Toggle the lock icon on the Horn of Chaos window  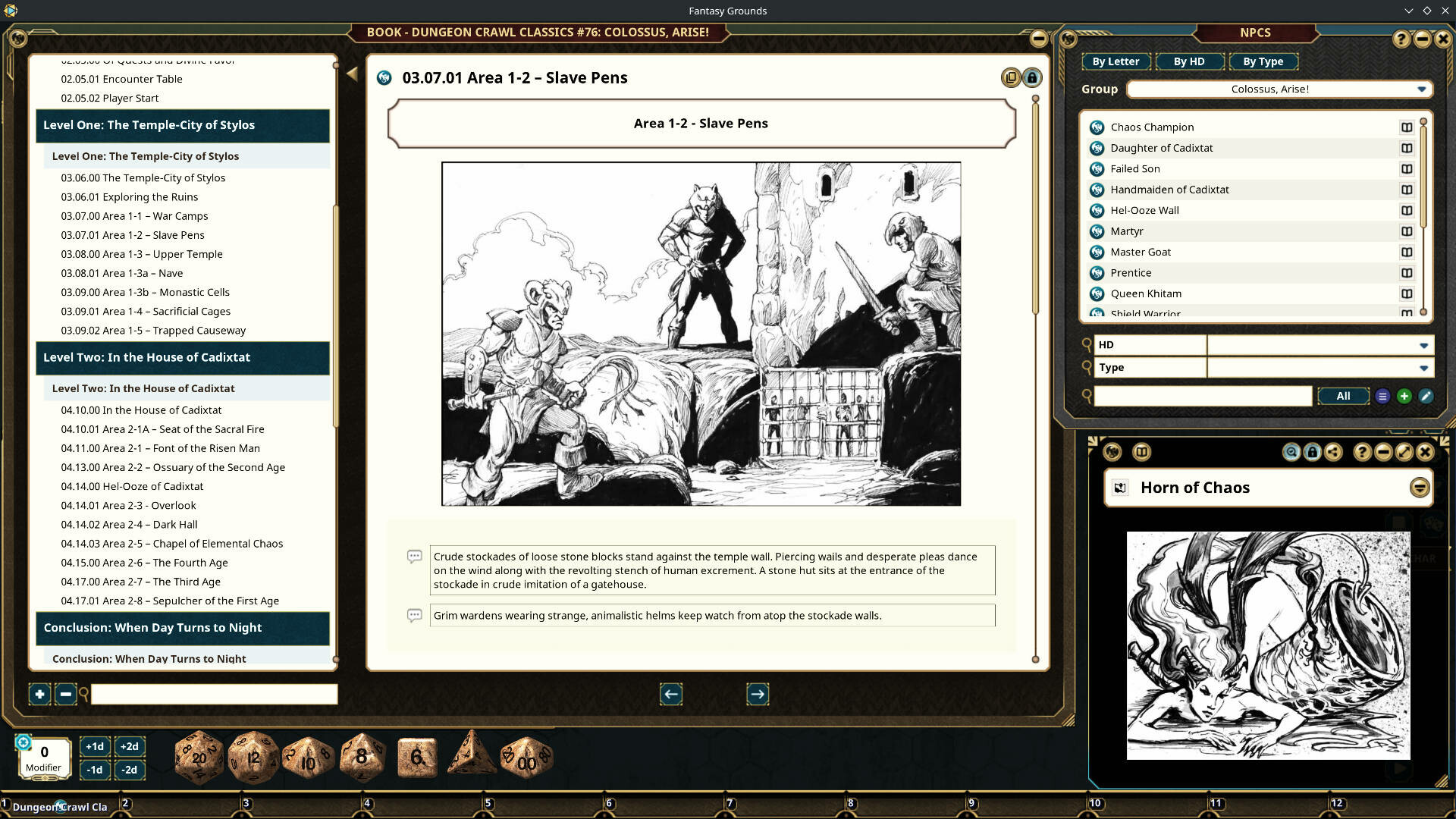(x=1312, y=452)
